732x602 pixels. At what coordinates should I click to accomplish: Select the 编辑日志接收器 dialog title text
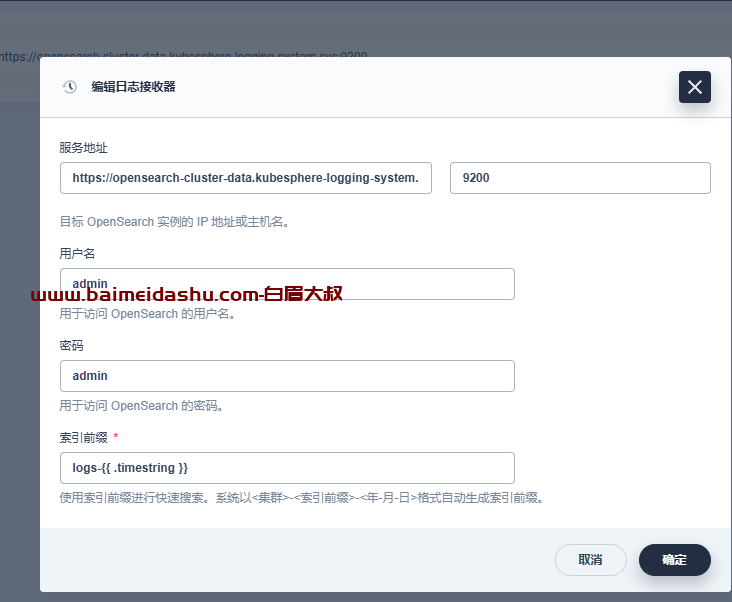(x=133, y=87)
